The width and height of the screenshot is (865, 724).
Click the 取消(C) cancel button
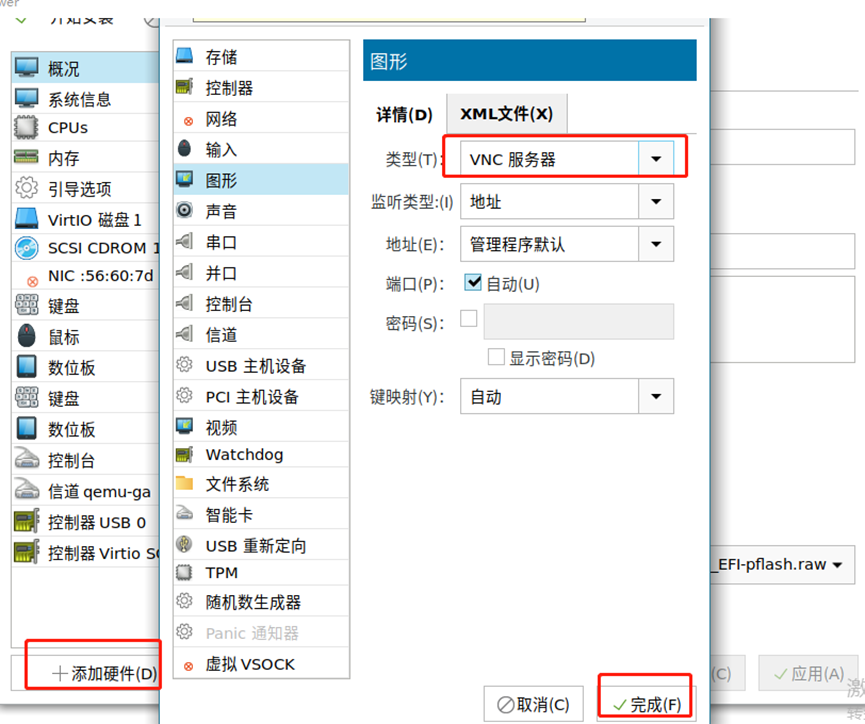pyautogui.click(x=533, y=704)
